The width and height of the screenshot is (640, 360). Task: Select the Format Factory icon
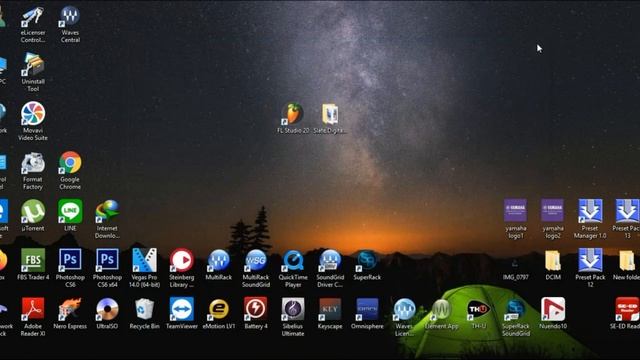coord(33,163)
